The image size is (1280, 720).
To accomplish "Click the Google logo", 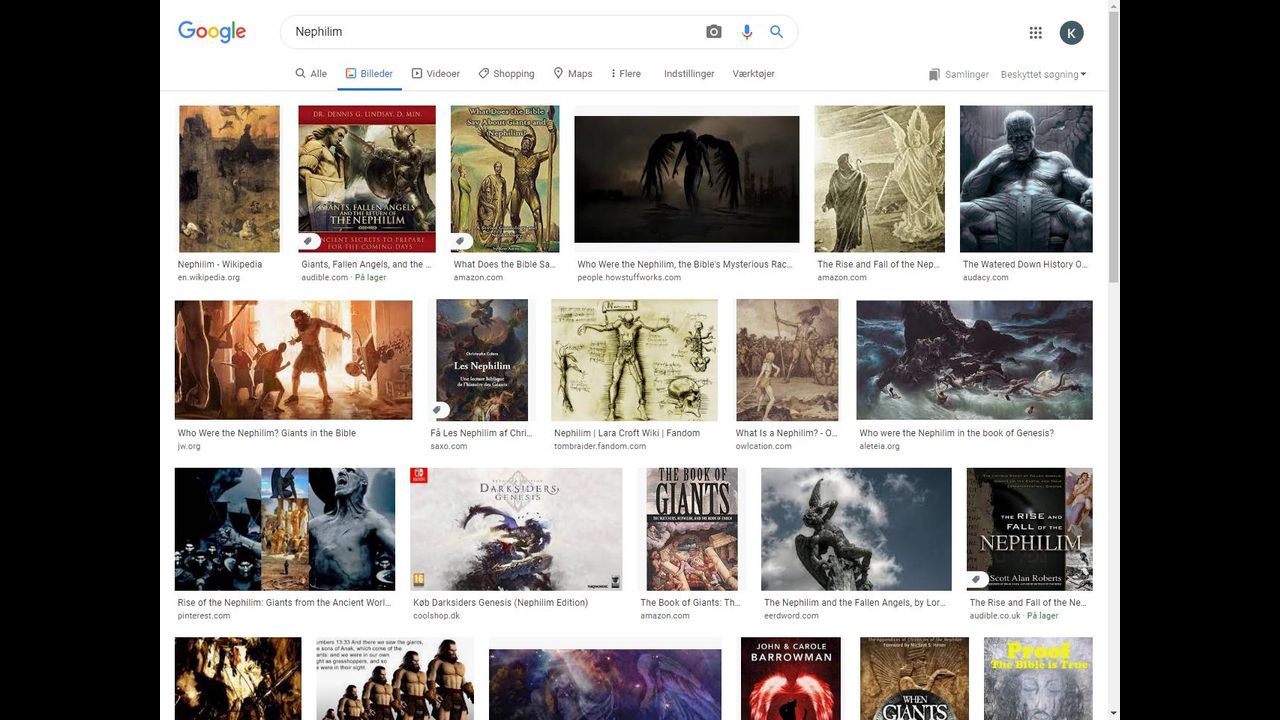I will 212,32.
